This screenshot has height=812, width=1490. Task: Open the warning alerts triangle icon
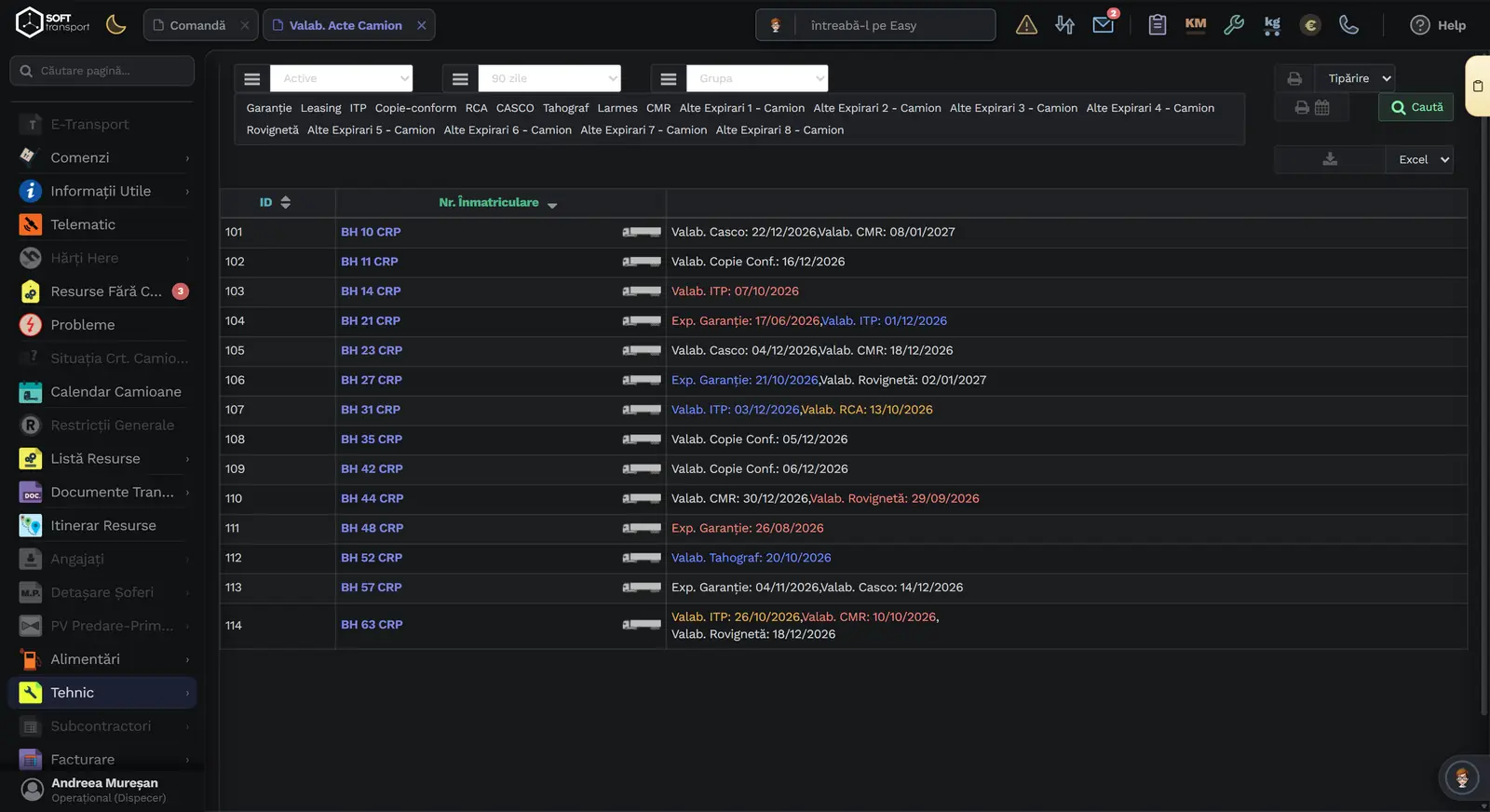1026,25
